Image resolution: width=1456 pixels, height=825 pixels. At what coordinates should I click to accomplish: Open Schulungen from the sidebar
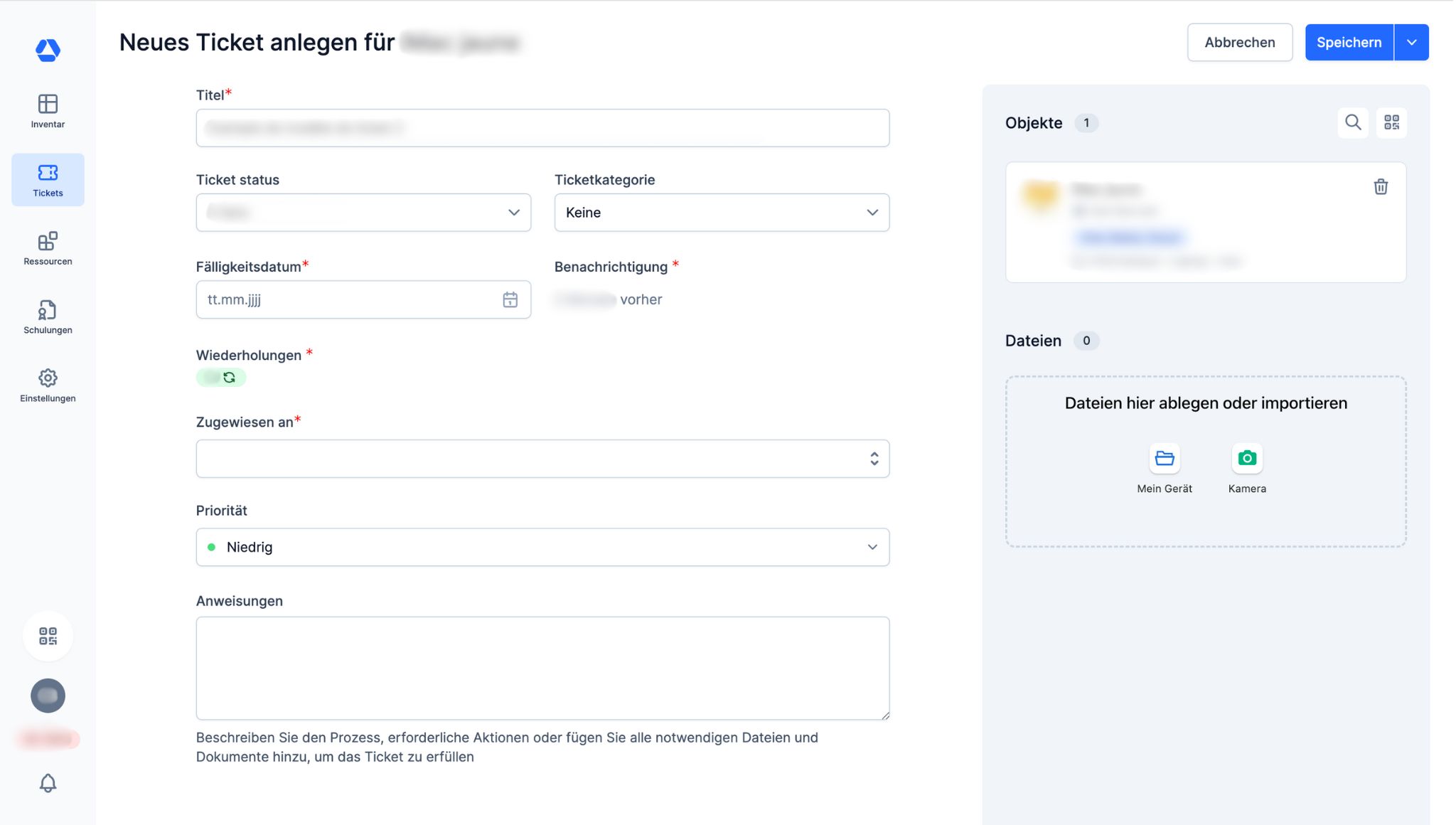[x=48, y=316]
